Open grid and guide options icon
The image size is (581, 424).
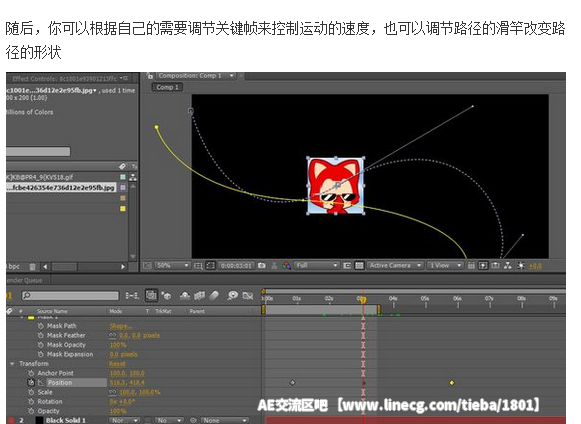(199, 266)
